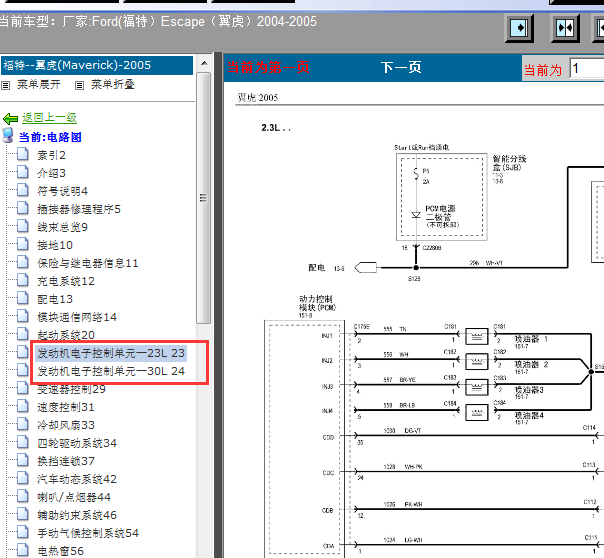604x558 pixels.
Task: Click the document icon next to 充电系统12
Action: [x=23, y=280]
